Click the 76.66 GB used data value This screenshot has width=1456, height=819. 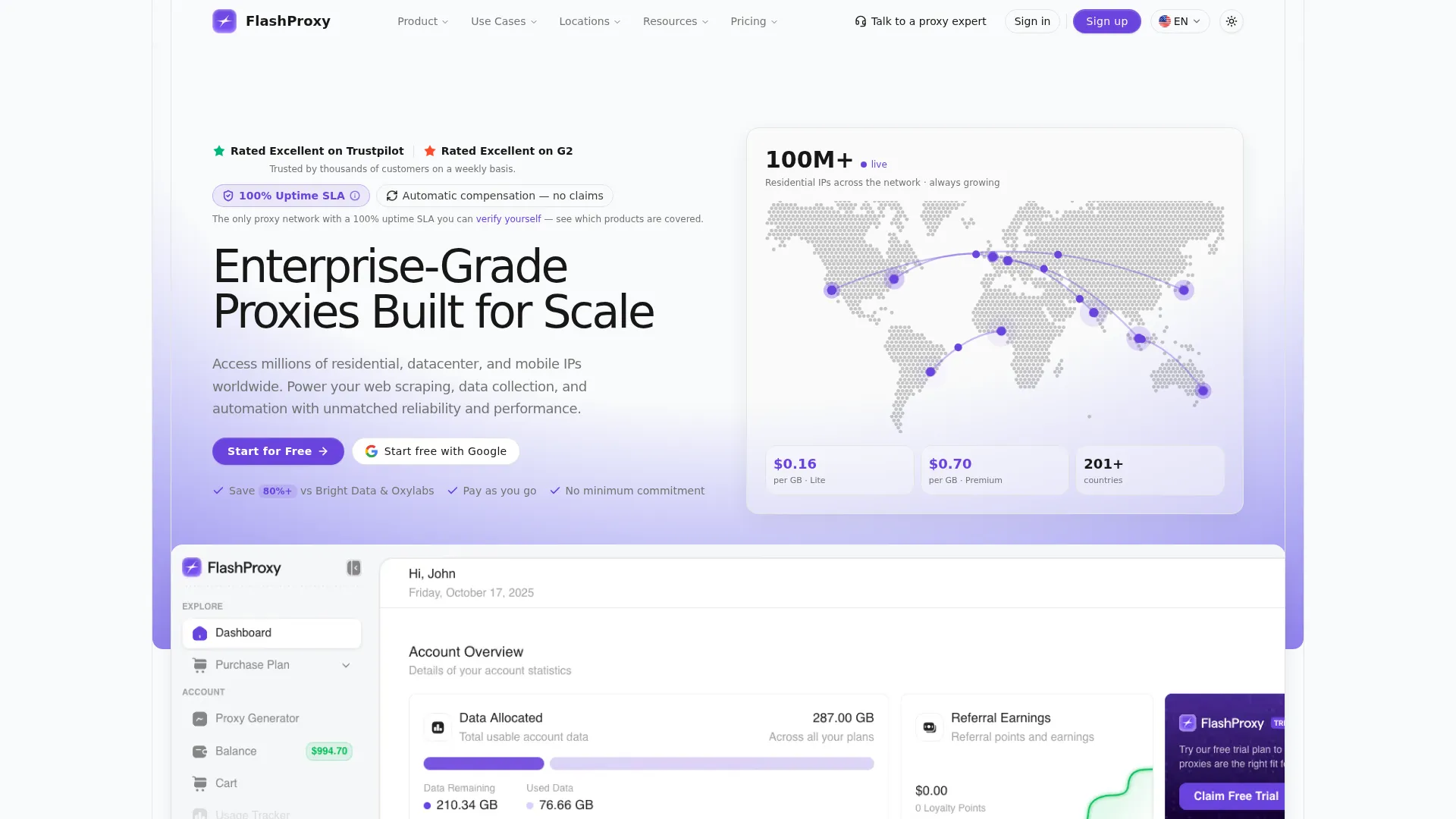coord(566,805)
